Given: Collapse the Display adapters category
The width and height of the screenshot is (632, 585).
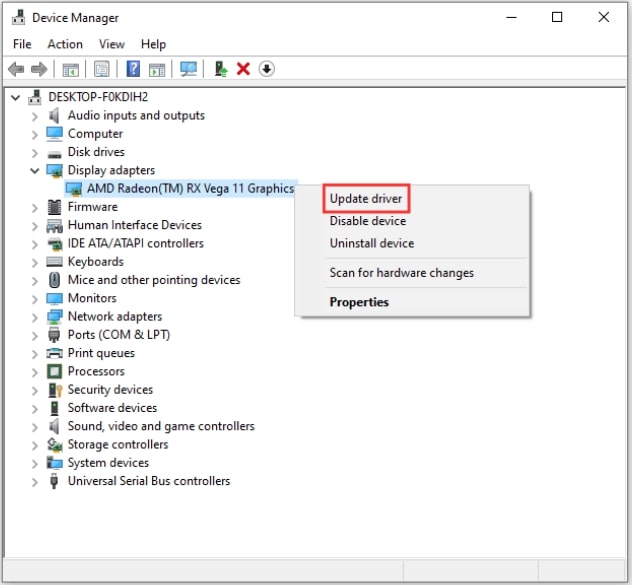Looking at the screenshot, I should [35, 171].
